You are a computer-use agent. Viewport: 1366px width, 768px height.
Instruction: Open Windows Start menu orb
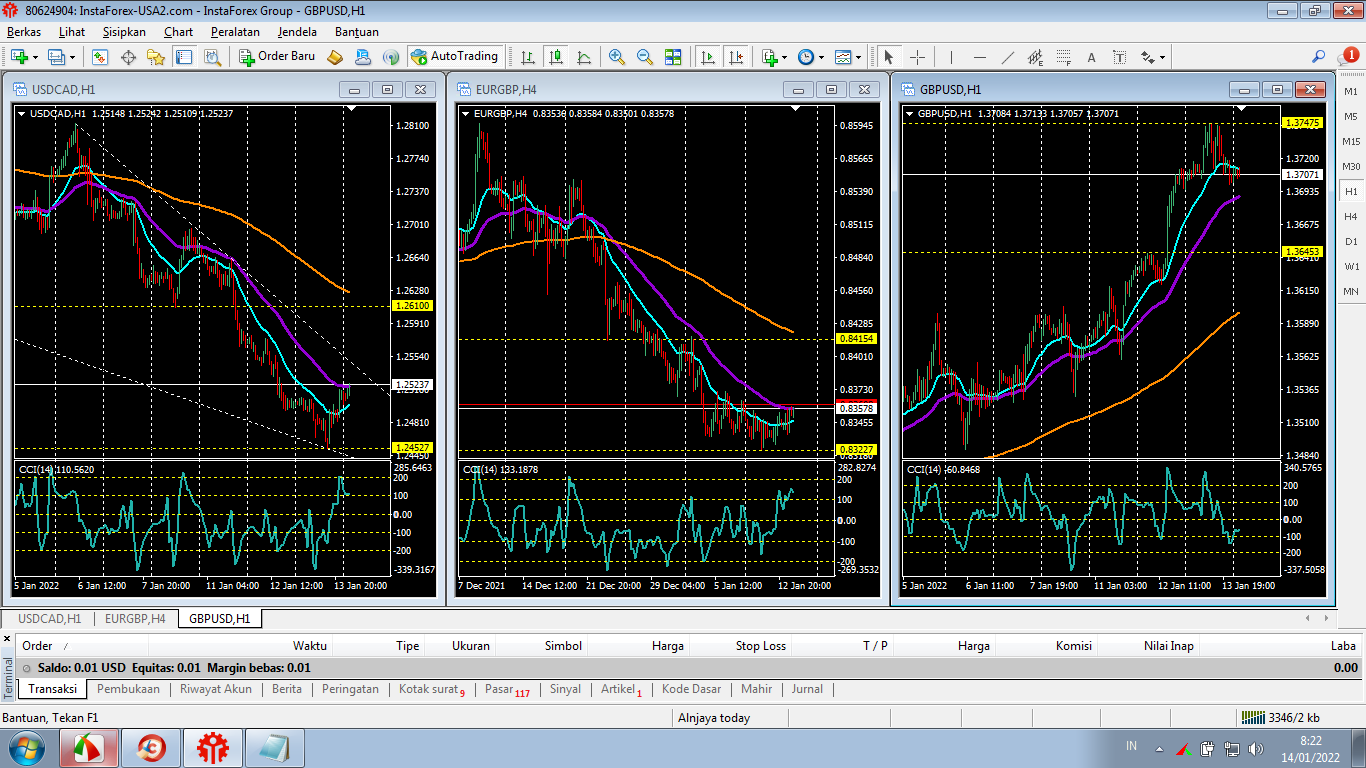point(25,748)
